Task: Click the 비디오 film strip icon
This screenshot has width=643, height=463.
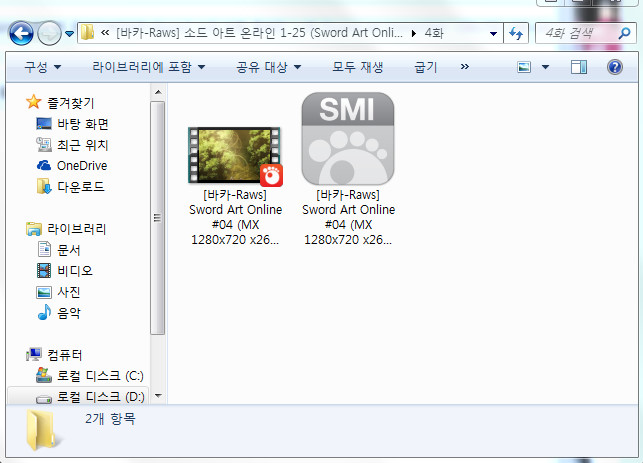Action: coord(44,271)
